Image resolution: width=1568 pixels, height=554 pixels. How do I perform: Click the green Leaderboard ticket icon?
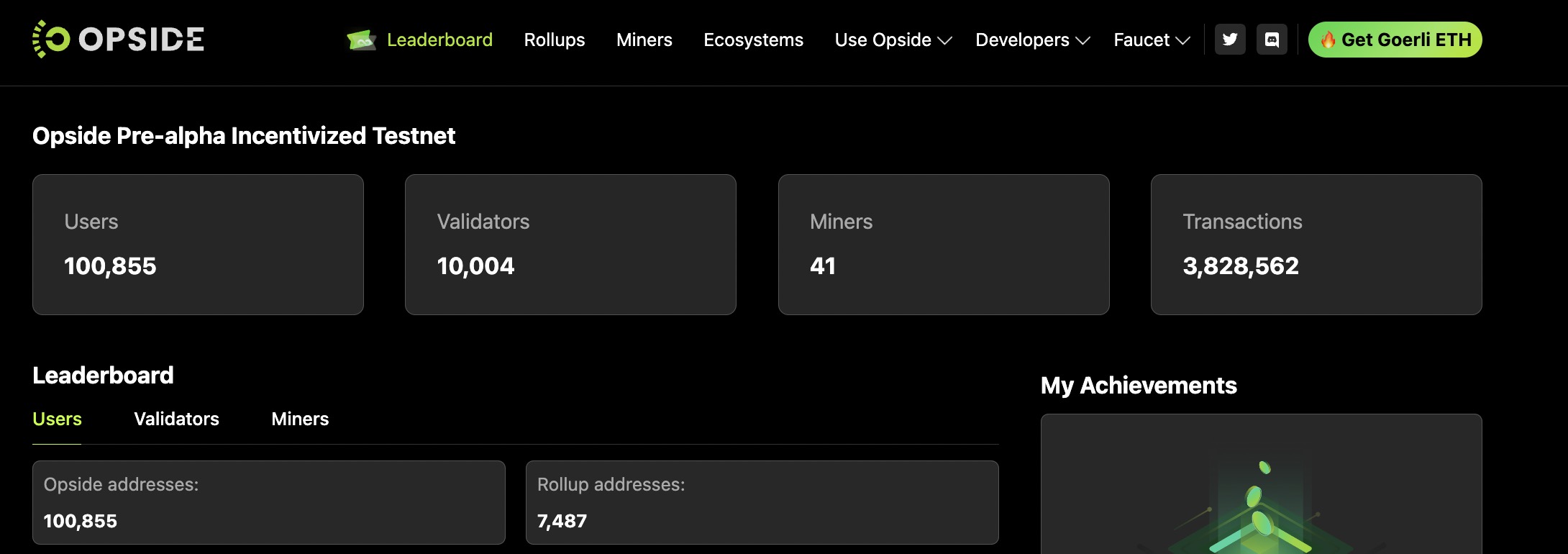pos(361,40)
